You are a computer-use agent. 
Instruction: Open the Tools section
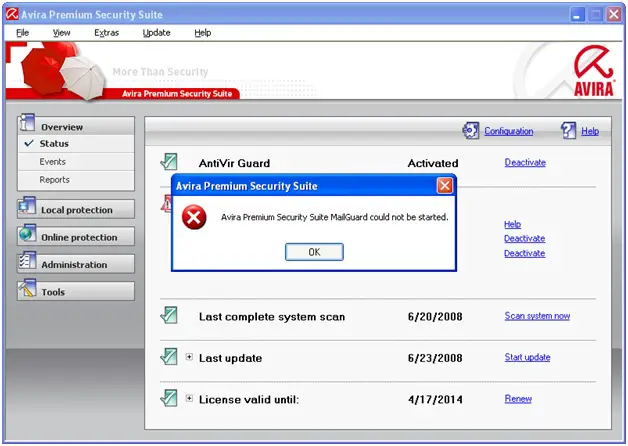coord(76,291)
